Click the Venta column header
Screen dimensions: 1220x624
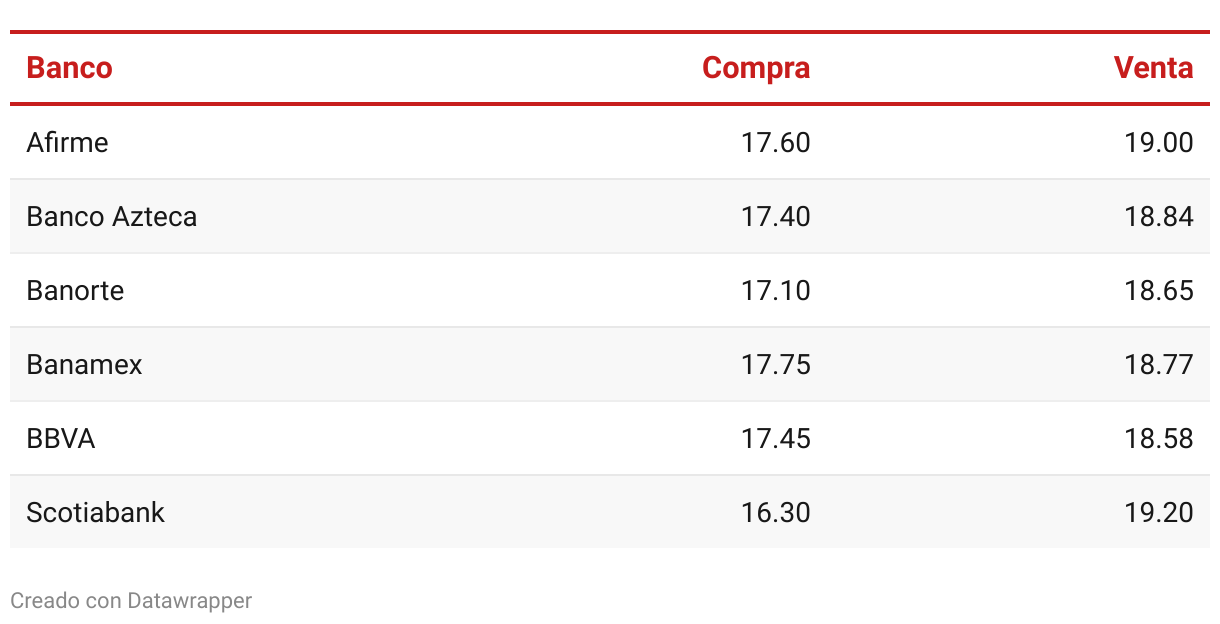(1154, 68)
